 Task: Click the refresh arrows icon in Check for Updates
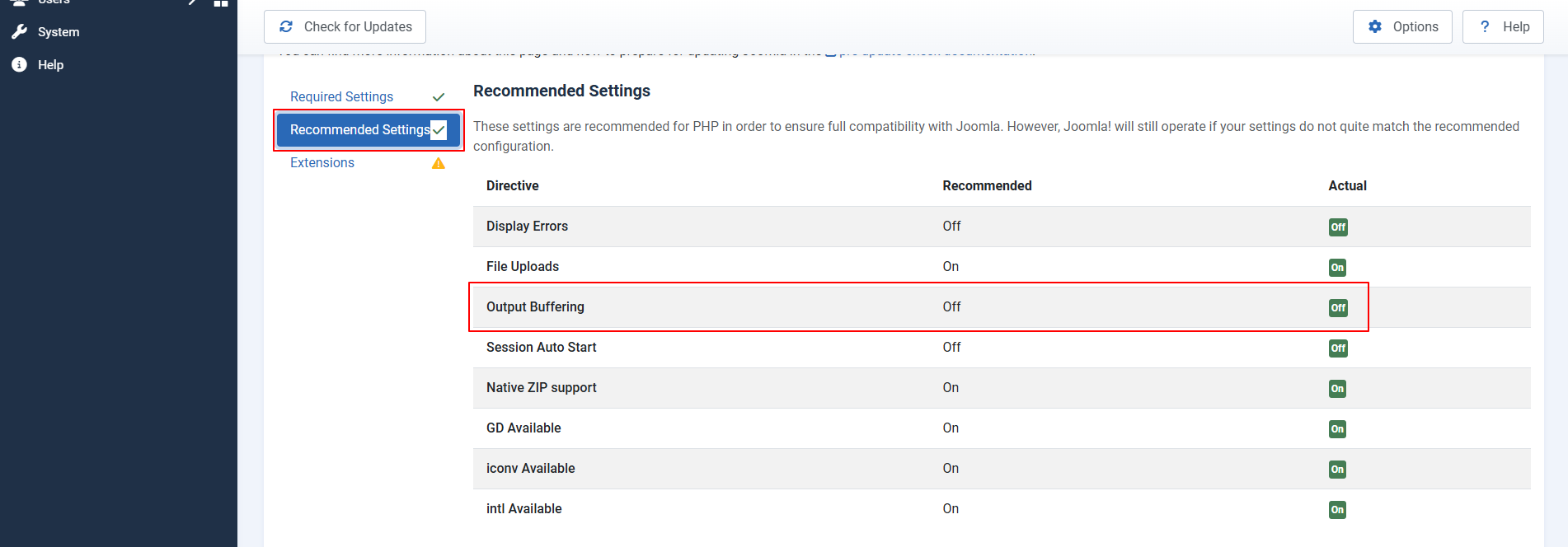(x=286, y=26)
